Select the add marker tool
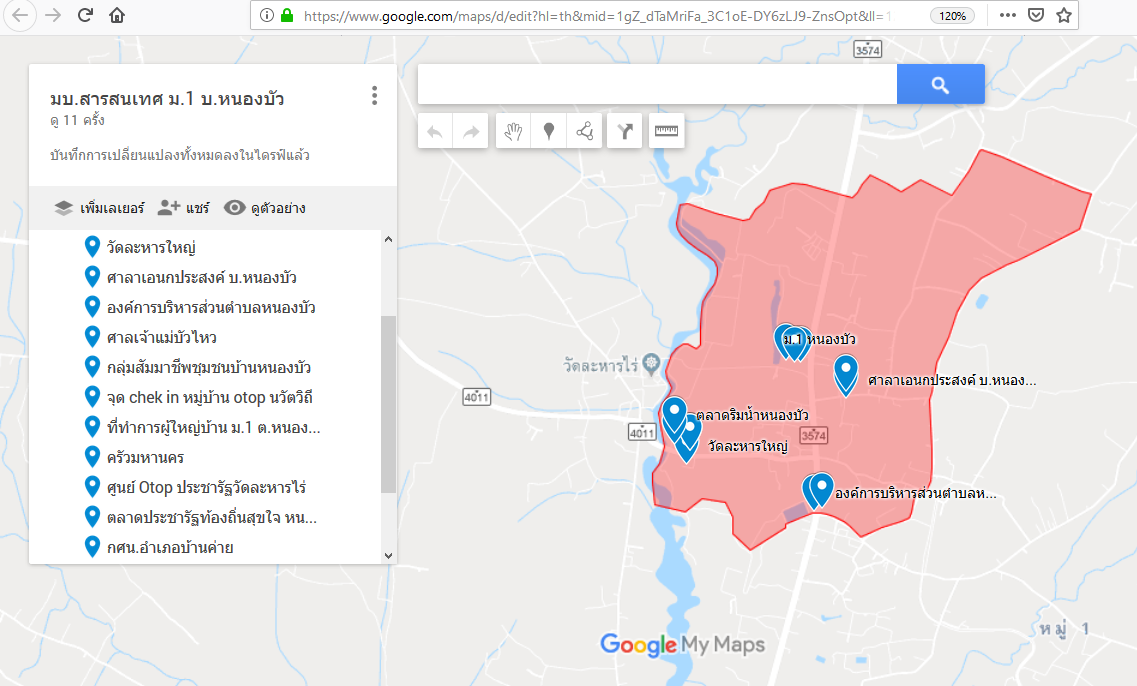Image resolution: width=1137 pixels, height=686 pixels. coord(549,132)
